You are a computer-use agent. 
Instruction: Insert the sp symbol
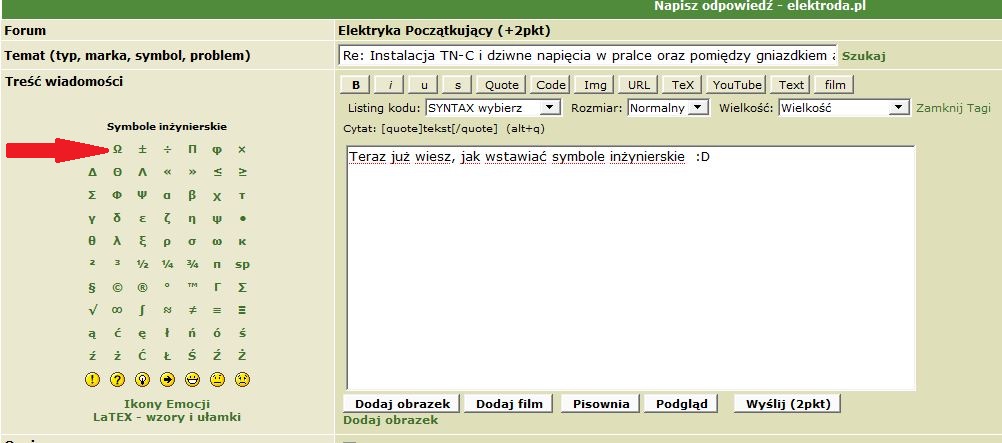coord(242,265)
